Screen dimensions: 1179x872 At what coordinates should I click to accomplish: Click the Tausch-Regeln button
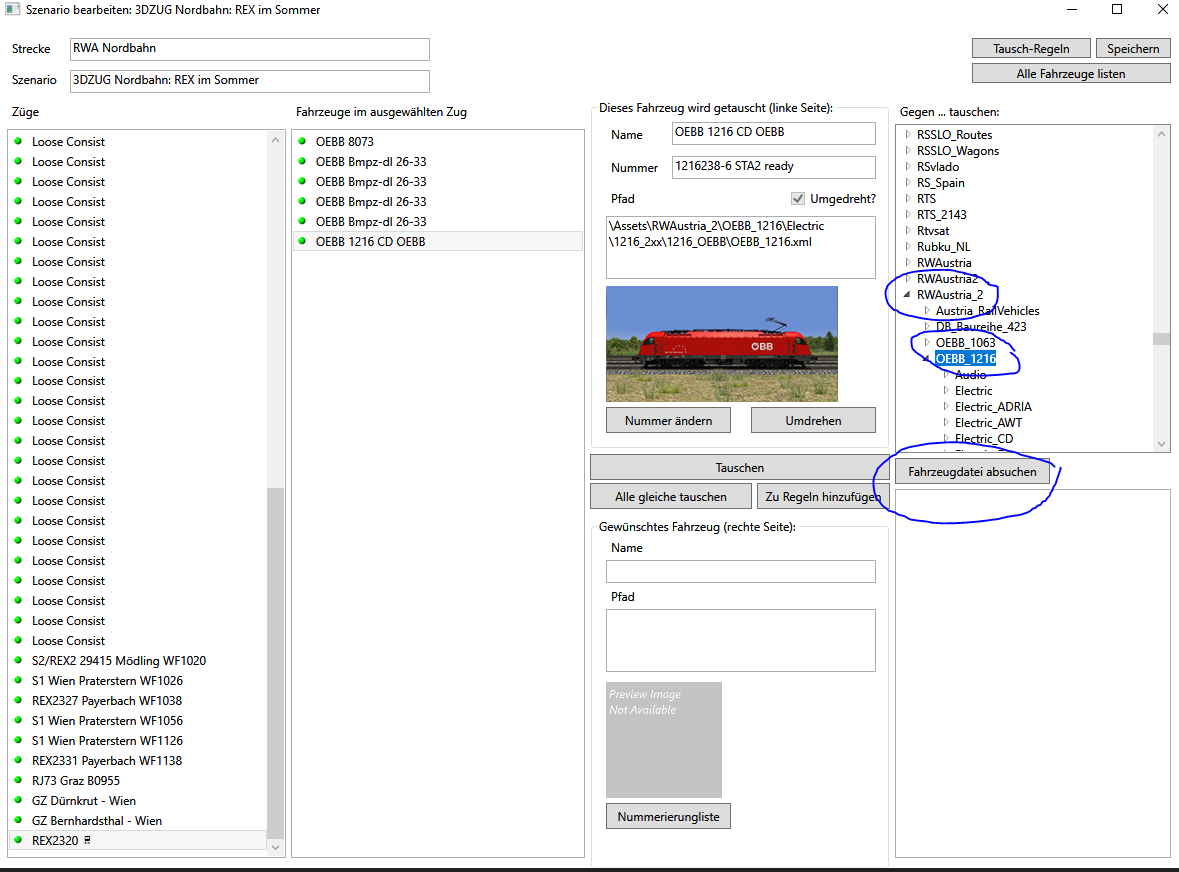tap(1031, 49)
